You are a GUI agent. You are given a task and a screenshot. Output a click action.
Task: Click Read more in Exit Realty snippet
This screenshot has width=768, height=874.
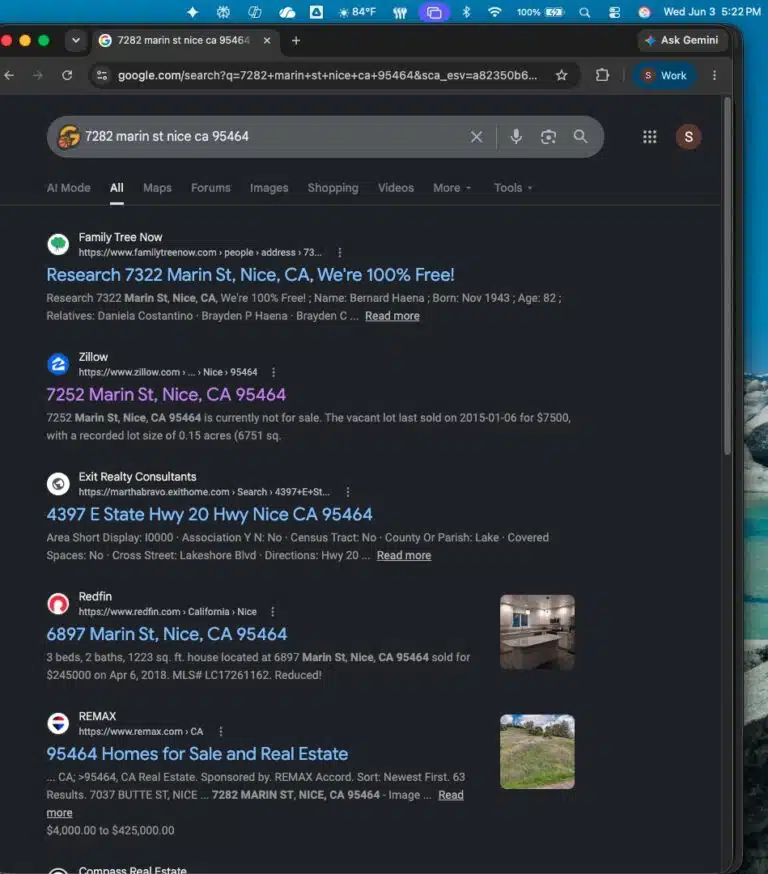coord(404,556)
